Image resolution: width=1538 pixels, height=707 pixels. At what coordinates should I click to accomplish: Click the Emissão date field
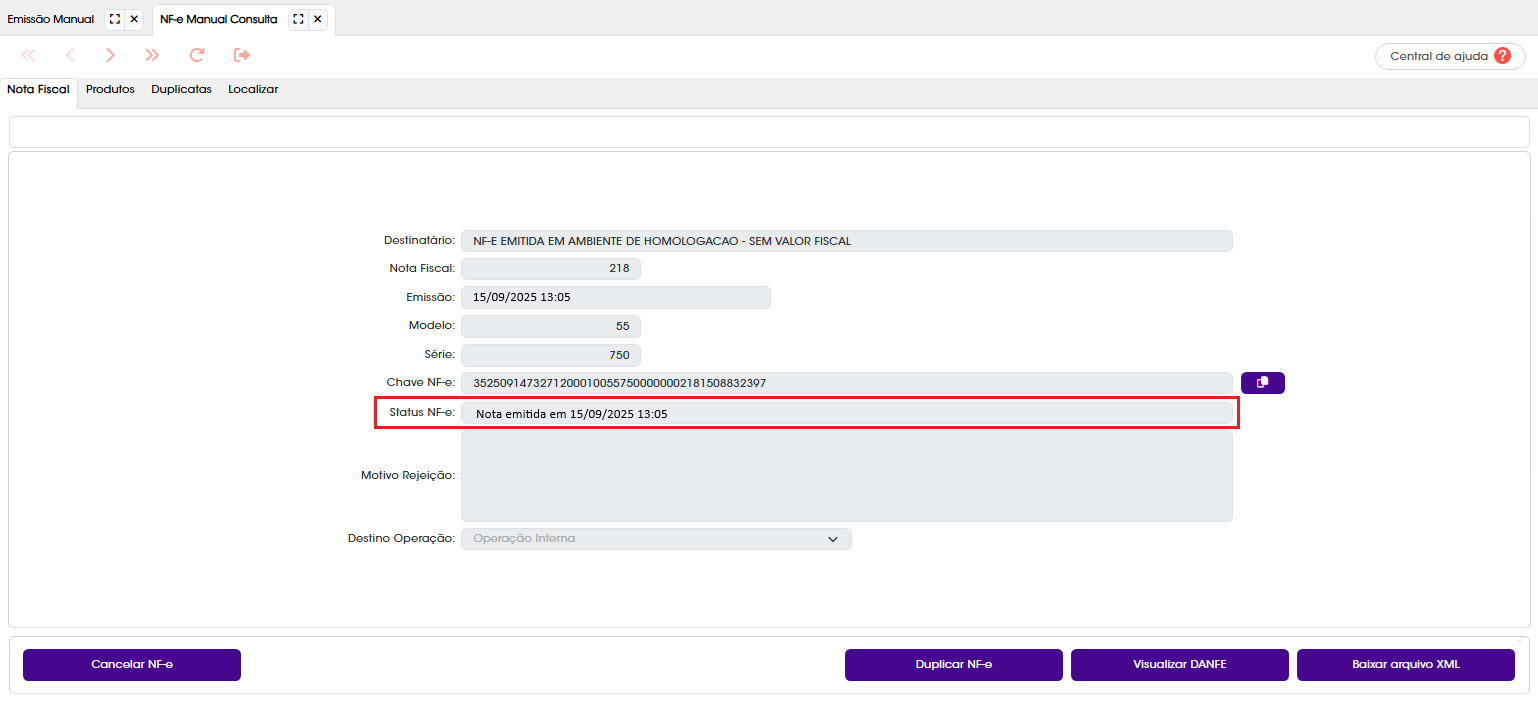(x=616, y=297)
